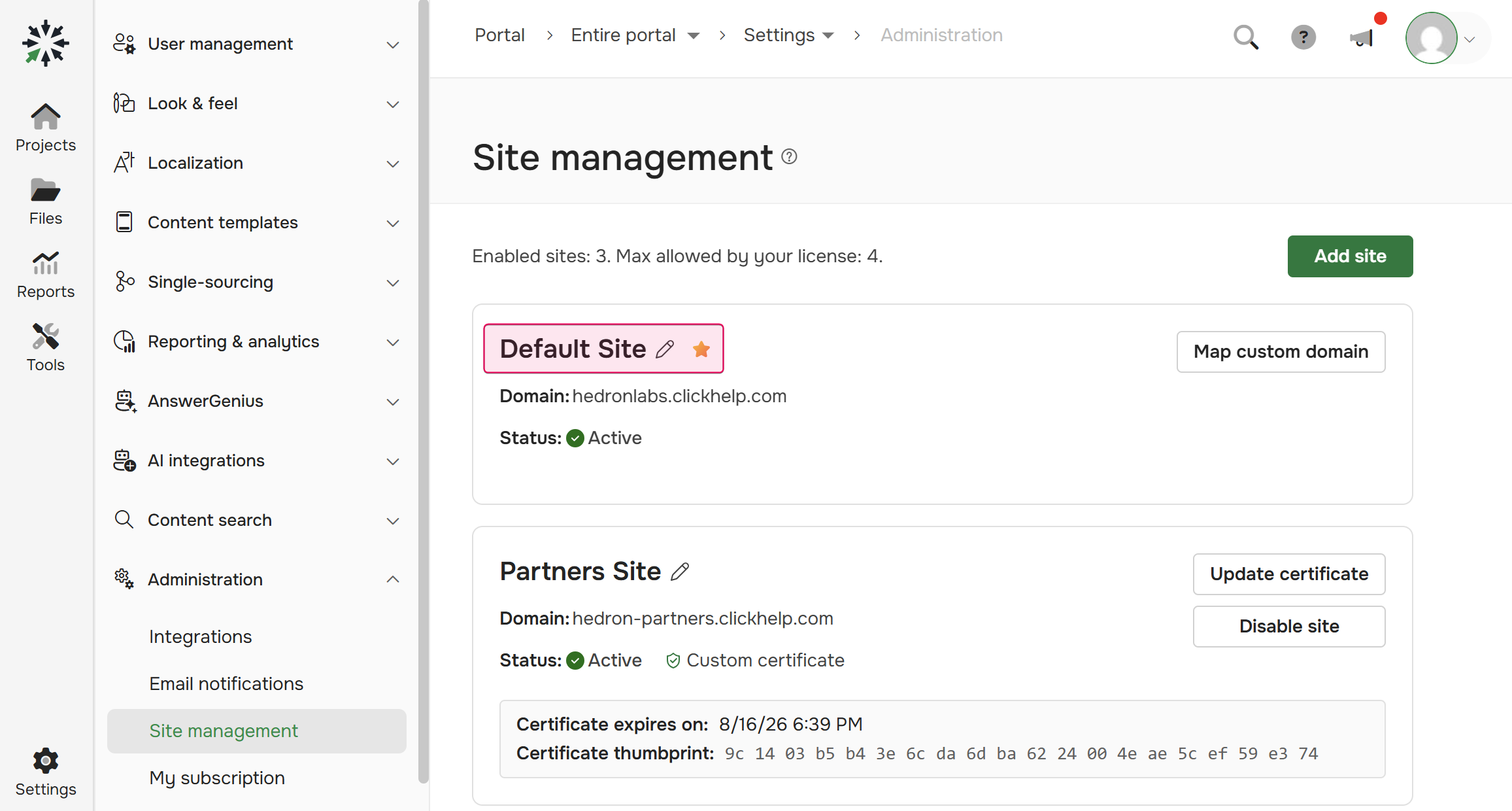Click Administration breadcrumb
The width and height of the screenshot is (1512, 811).
click(x=941, y=35)
